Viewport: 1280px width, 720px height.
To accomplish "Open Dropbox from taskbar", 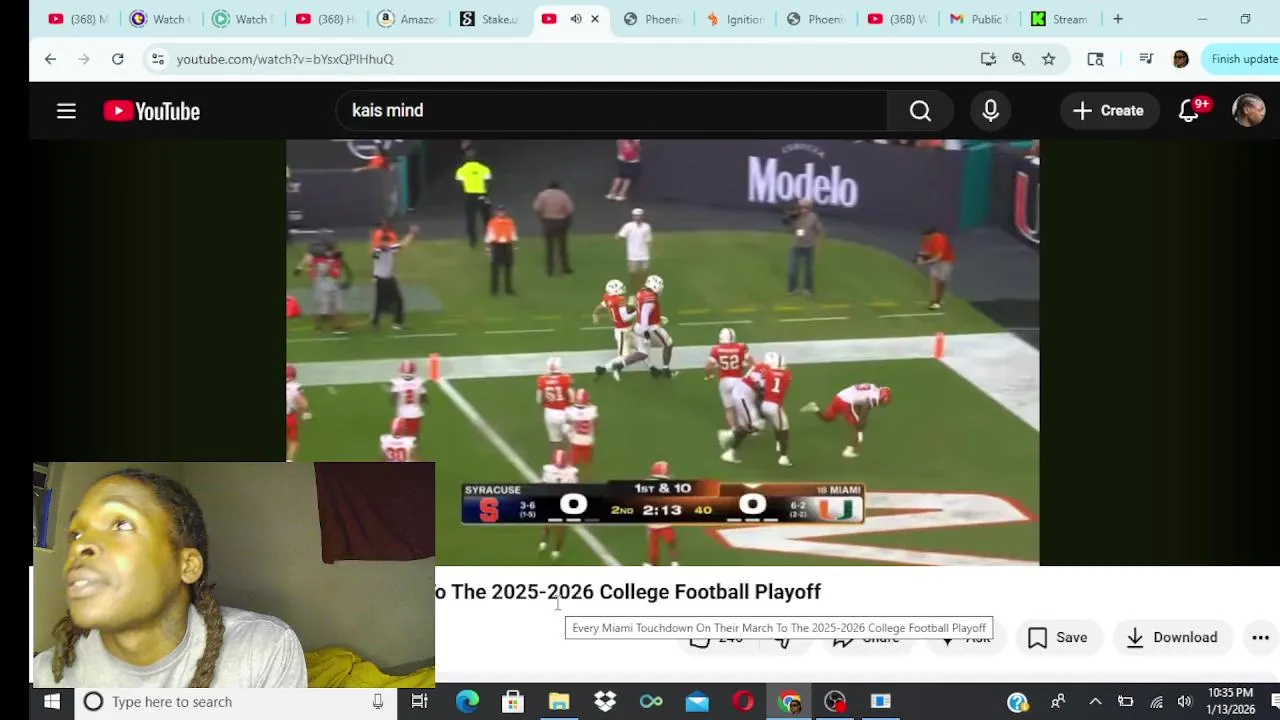I will 605,702.
